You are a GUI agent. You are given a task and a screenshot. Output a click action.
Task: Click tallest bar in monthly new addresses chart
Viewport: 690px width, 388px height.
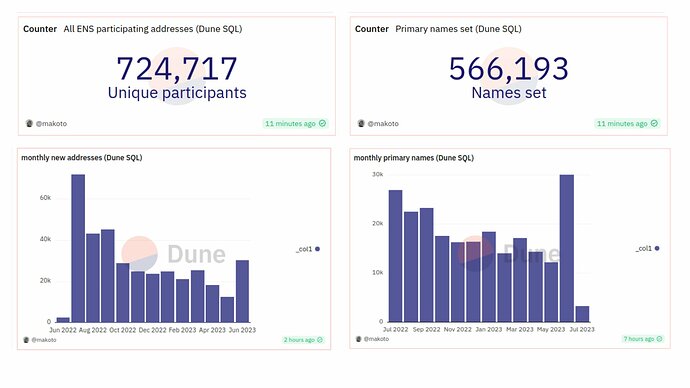(78, 248)
